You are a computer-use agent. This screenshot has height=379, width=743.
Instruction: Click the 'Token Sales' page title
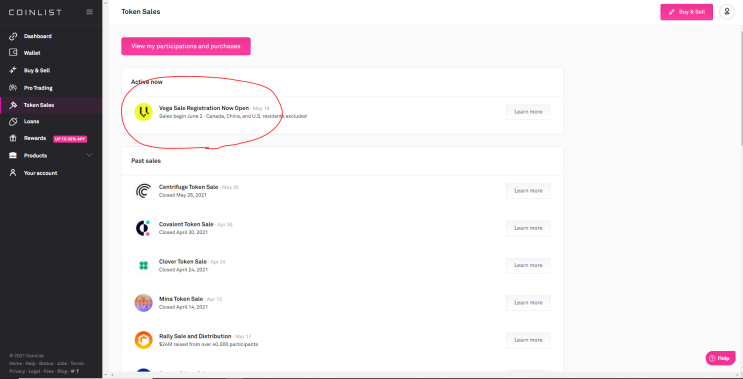tap(141, 12)
